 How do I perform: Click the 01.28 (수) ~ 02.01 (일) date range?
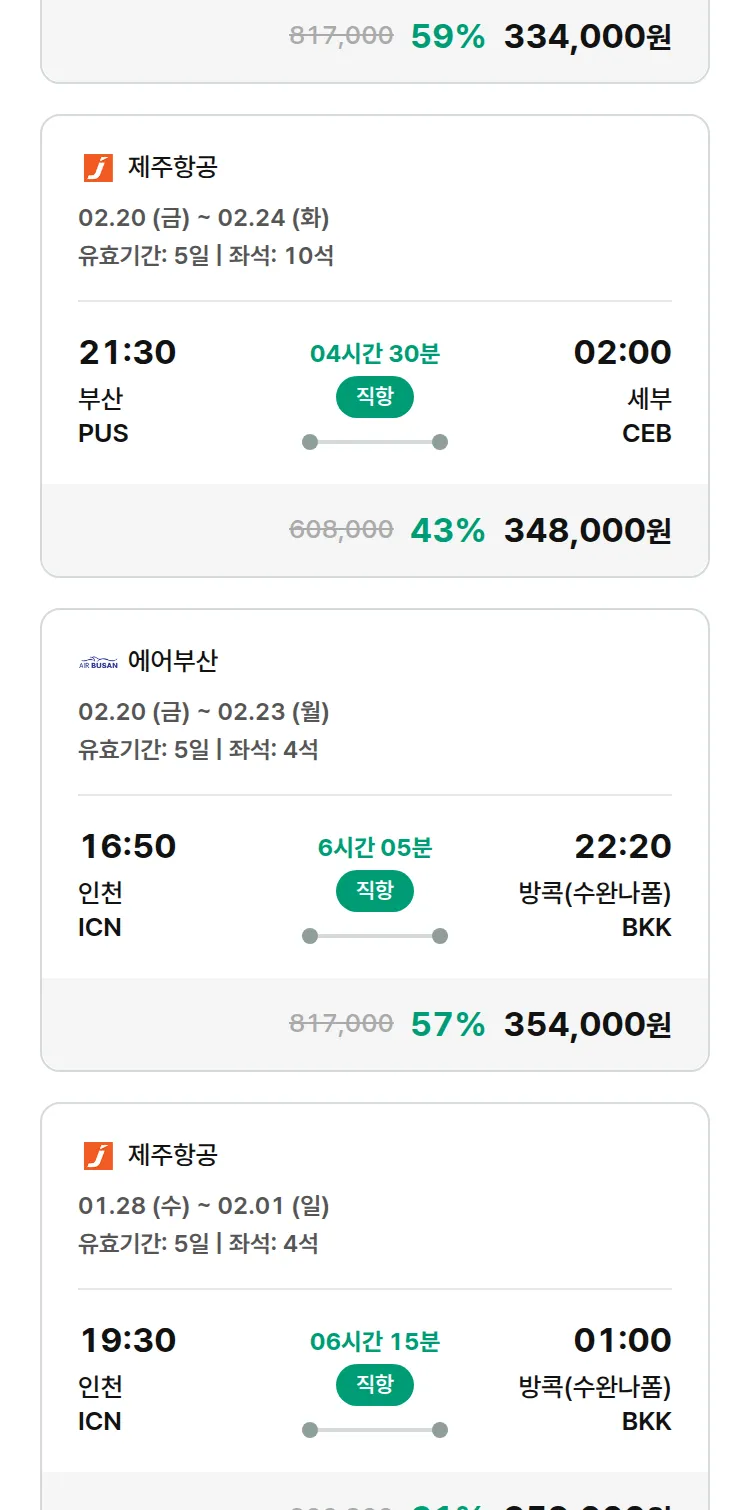[204, 1205]
